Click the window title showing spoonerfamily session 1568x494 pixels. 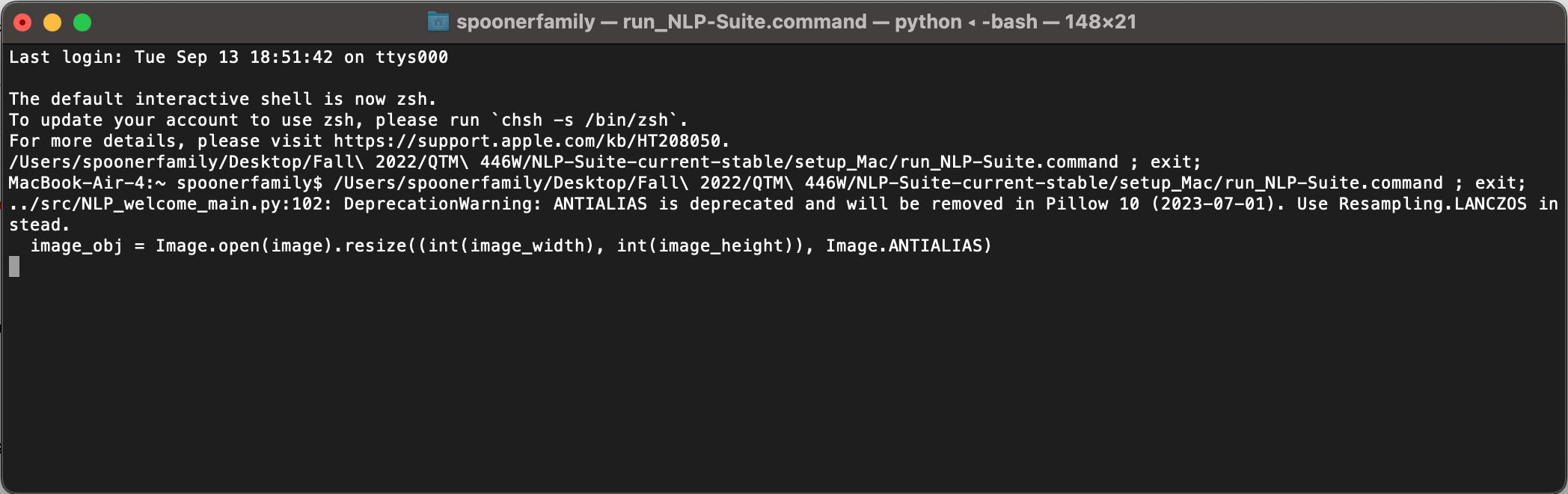tap(524, 21)
